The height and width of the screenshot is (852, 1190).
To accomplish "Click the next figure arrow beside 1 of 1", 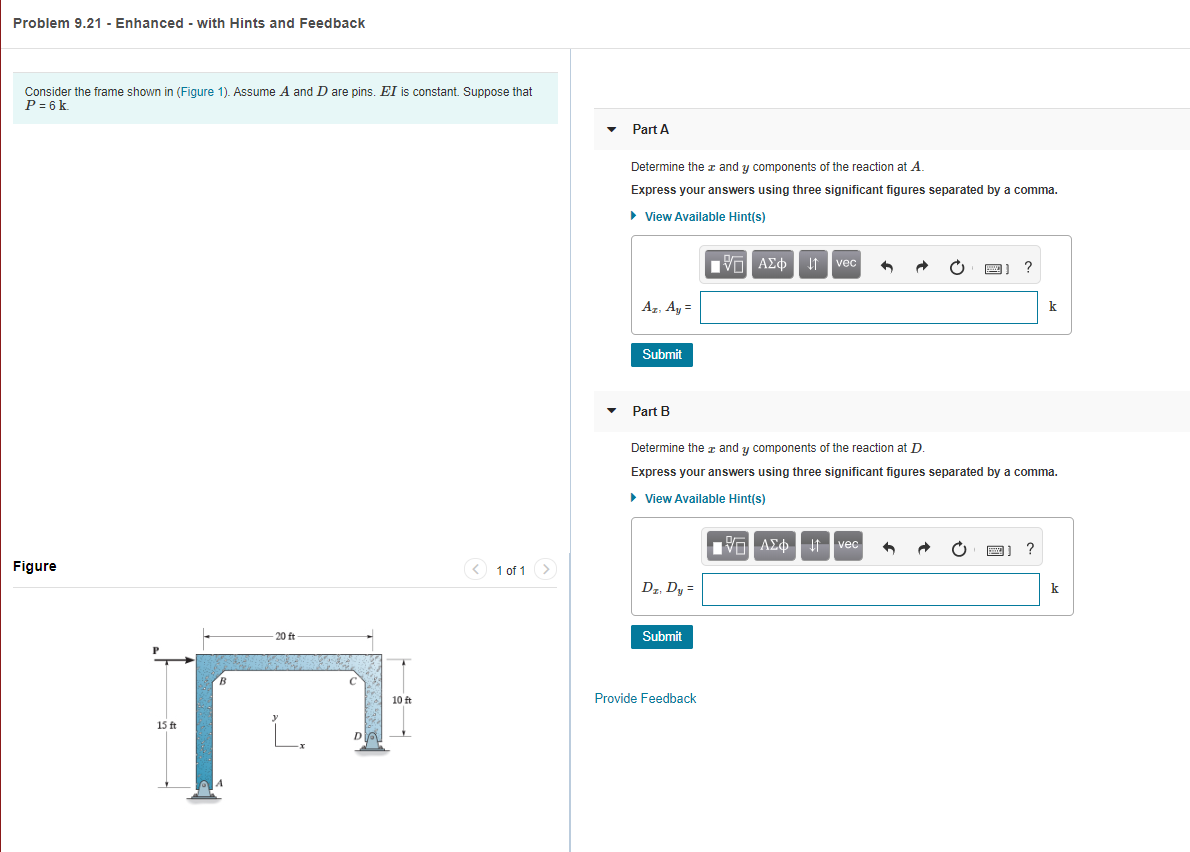I will (545, 569).
